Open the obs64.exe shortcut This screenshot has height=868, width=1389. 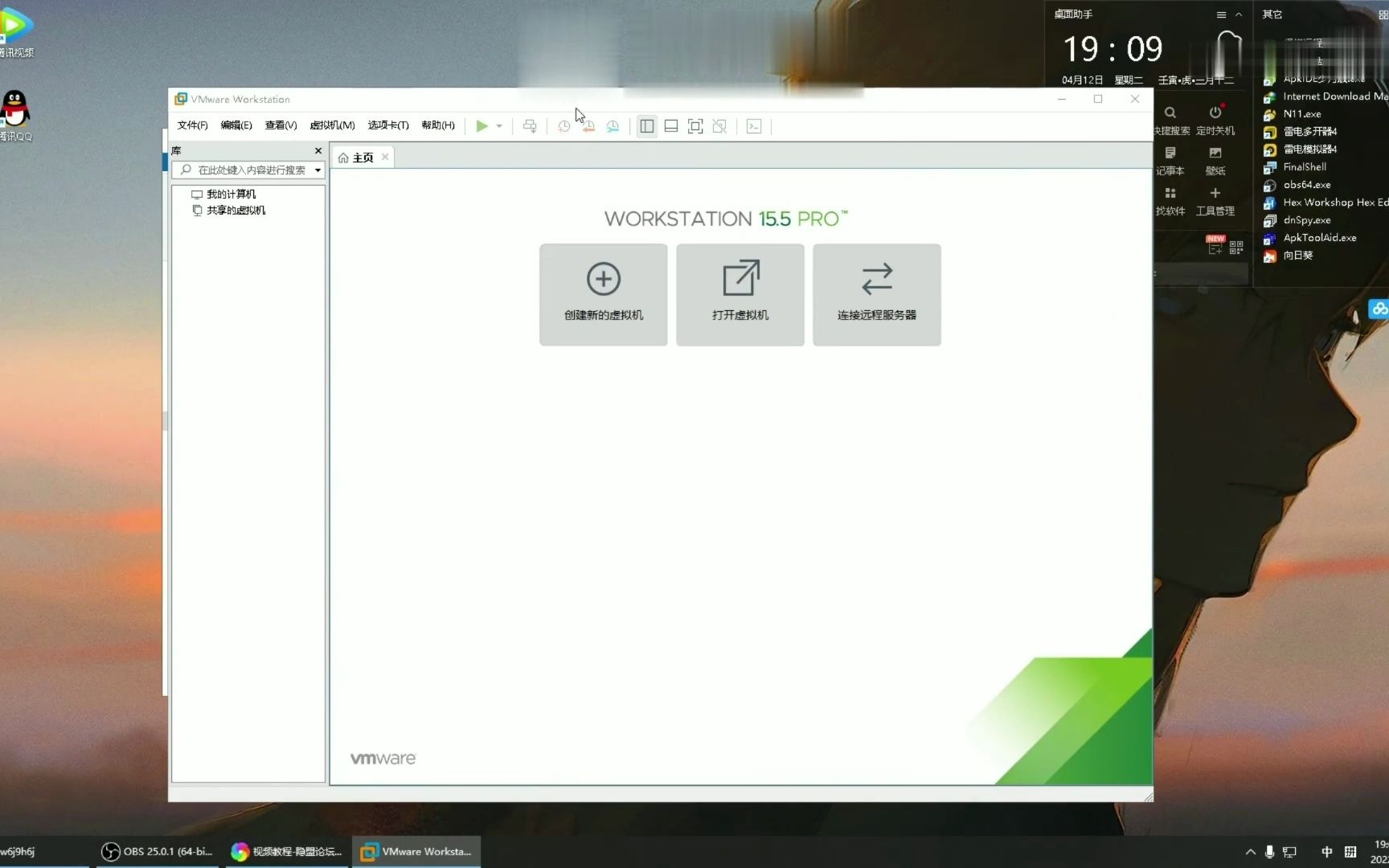pos(1297,185)
